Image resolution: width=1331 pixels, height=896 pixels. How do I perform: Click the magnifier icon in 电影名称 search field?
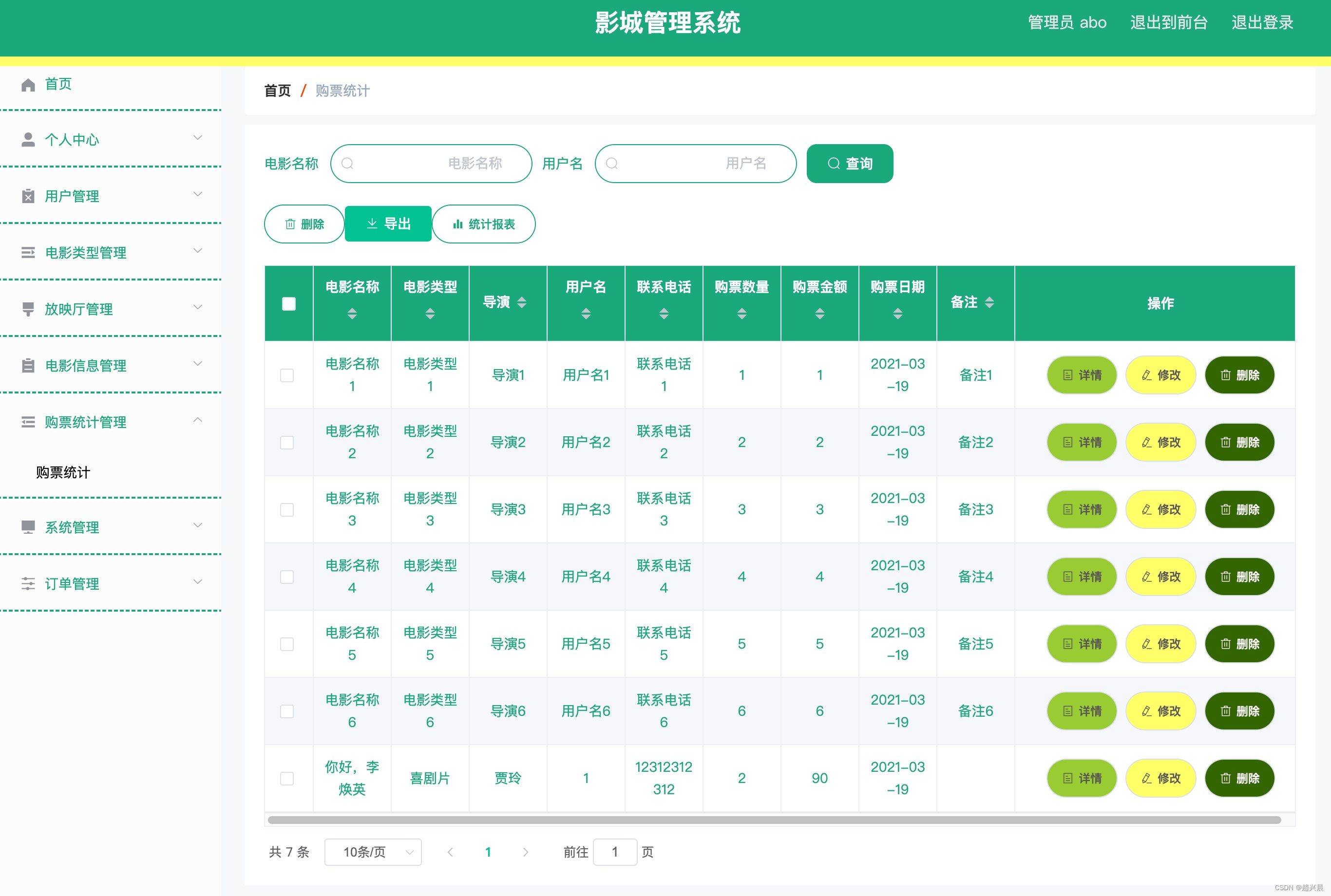coord(348,164)
